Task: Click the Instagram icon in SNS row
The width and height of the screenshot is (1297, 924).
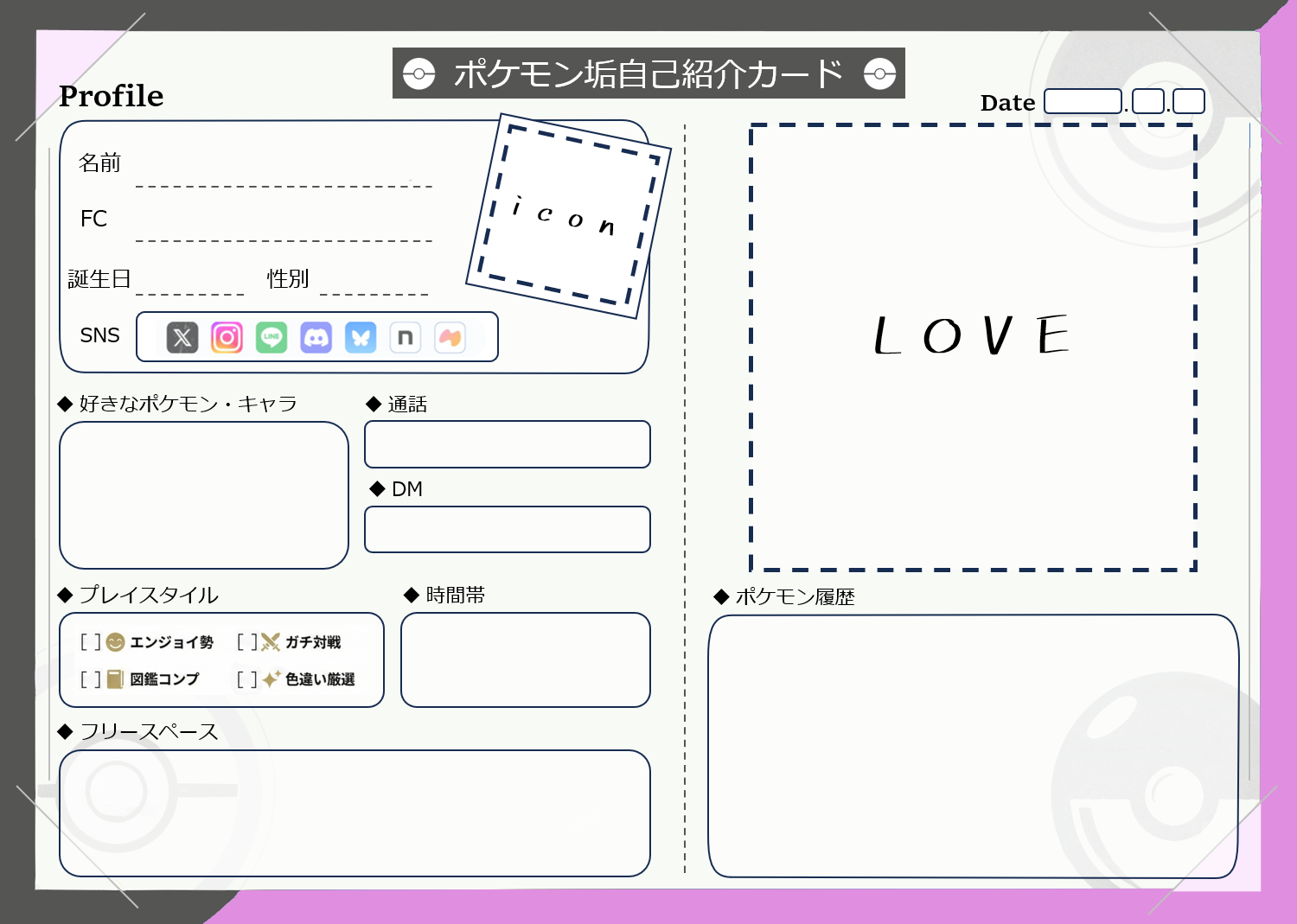Action: (x=227, y=337)
